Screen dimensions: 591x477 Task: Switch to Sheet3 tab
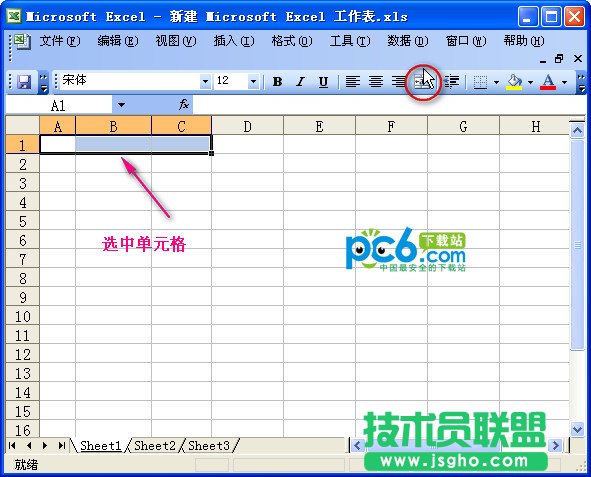(x=209, y=445)
